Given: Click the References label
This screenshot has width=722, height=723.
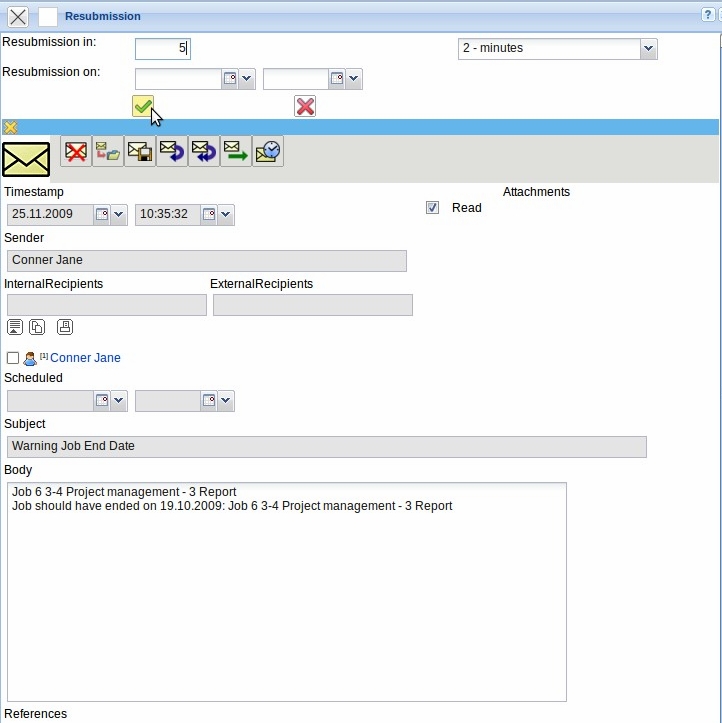Looking at the screenshot, I should tap(36, 713).
